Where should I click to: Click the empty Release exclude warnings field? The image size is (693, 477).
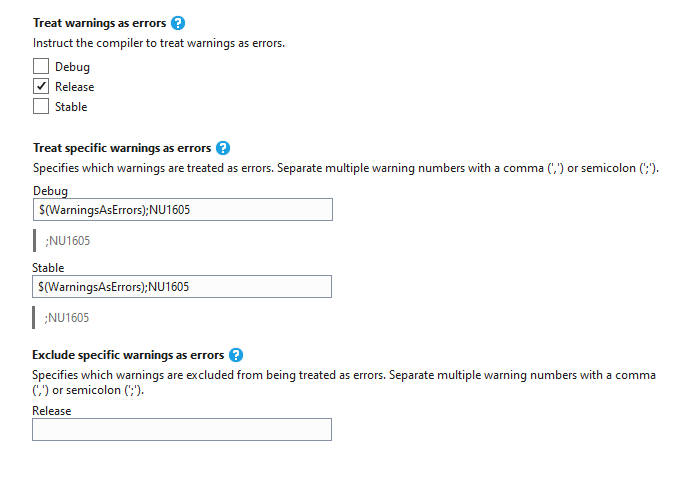[182, 429]
